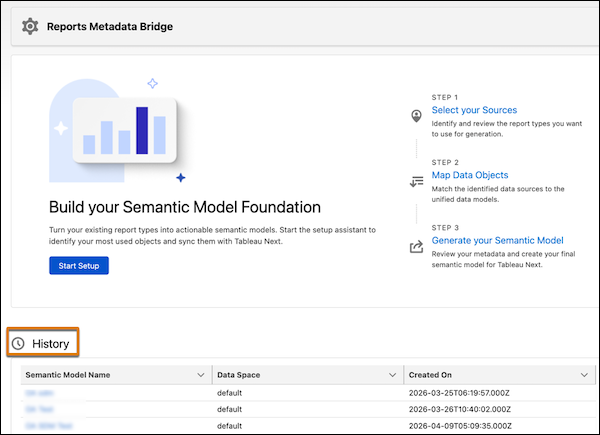
Task: Click the Created On column header
Action: pyautogui.click(x=430, y=375)
